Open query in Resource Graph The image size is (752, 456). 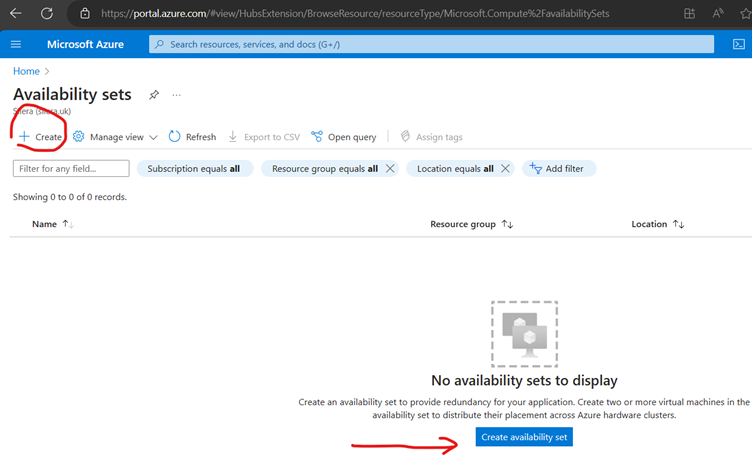[343, 137]
